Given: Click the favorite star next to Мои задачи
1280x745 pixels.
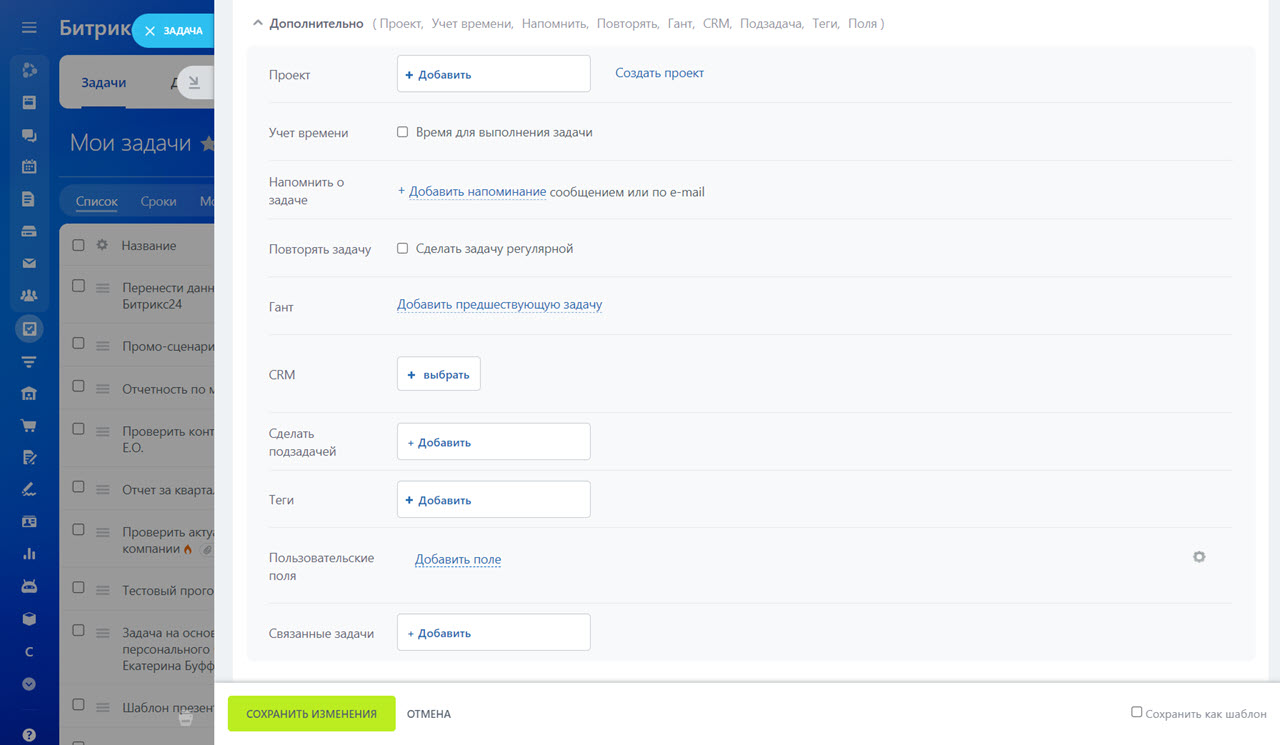Looking at the screenshot, I should pyautogui.click(x=208, y=144).
